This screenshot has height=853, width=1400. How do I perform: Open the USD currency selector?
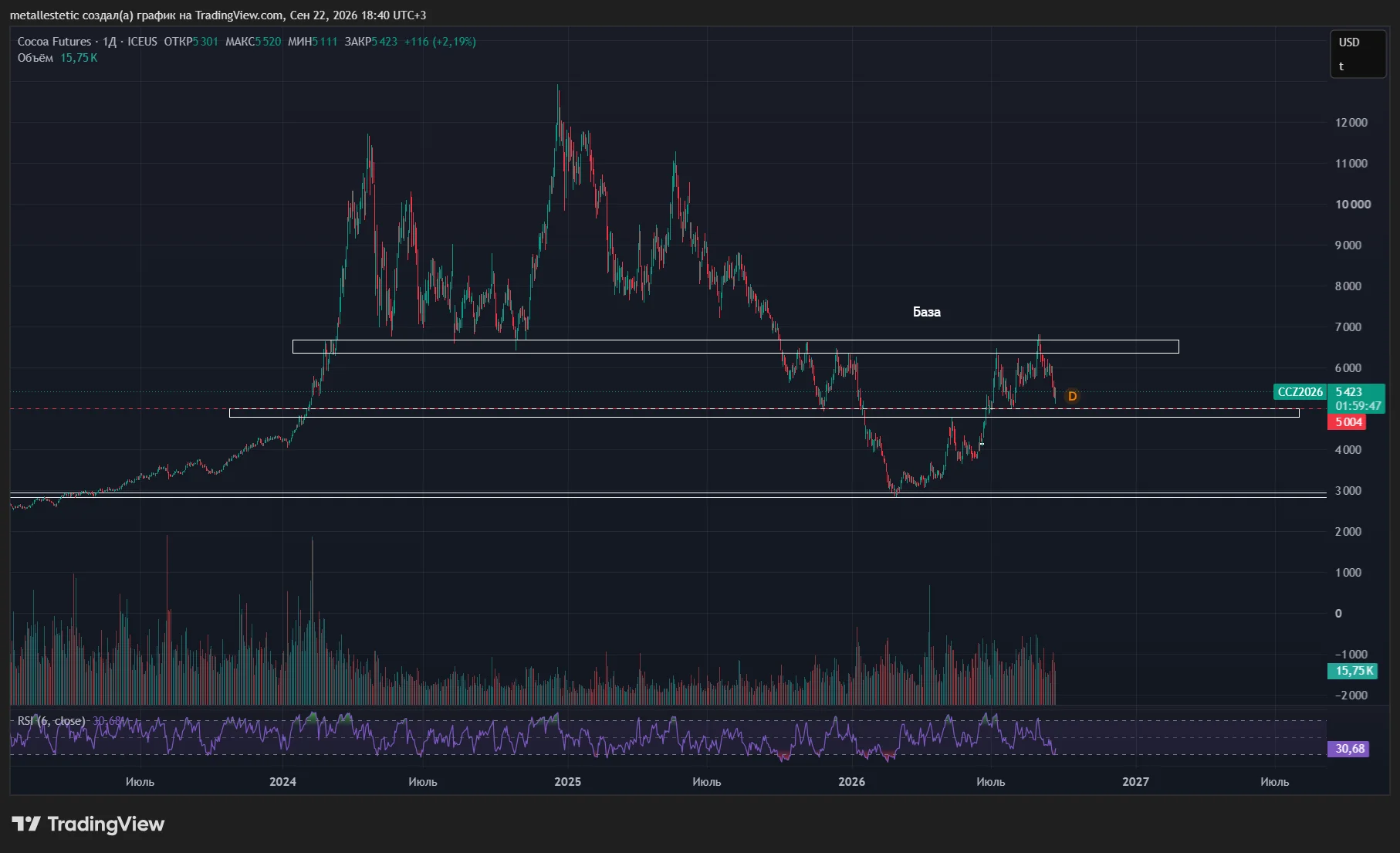[1349, 42]
